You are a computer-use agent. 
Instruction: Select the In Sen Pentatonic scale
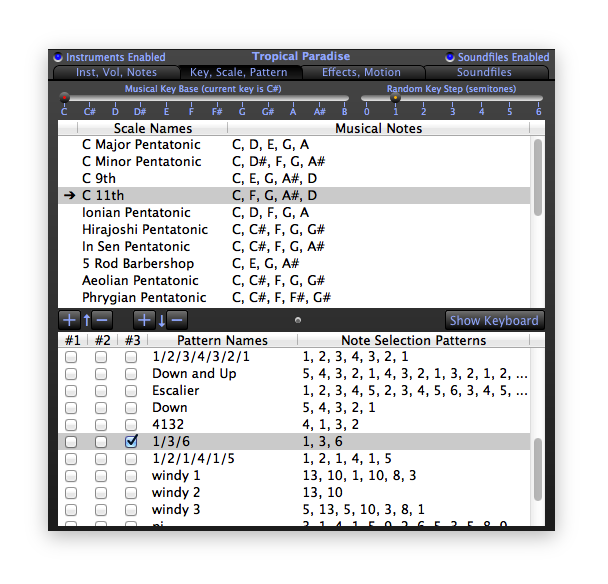(x=294, y=247)
